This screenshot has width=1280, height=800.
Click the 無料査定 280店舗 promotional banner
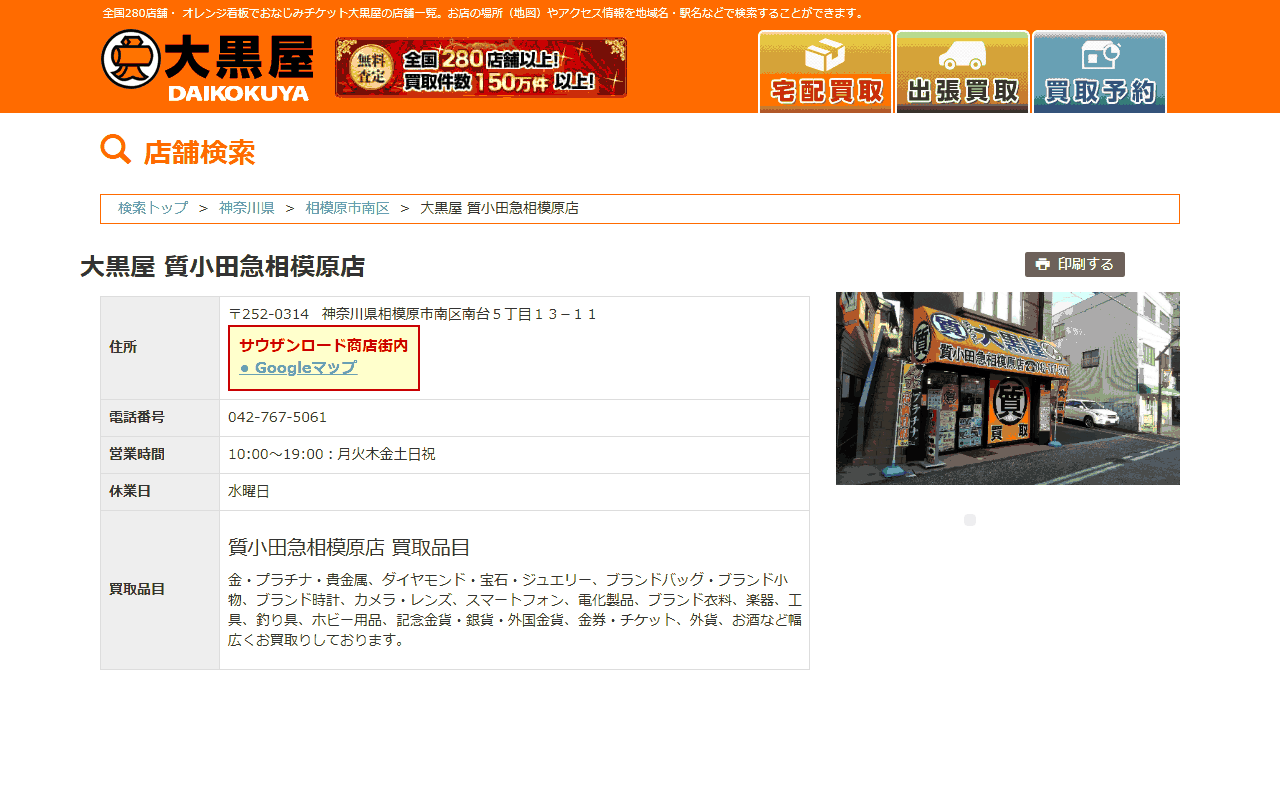[481, 68]
